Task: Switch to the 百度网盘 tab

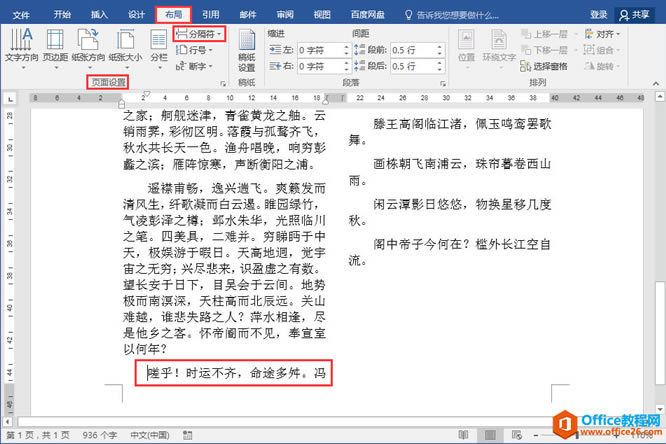Action: coord(367,14)
